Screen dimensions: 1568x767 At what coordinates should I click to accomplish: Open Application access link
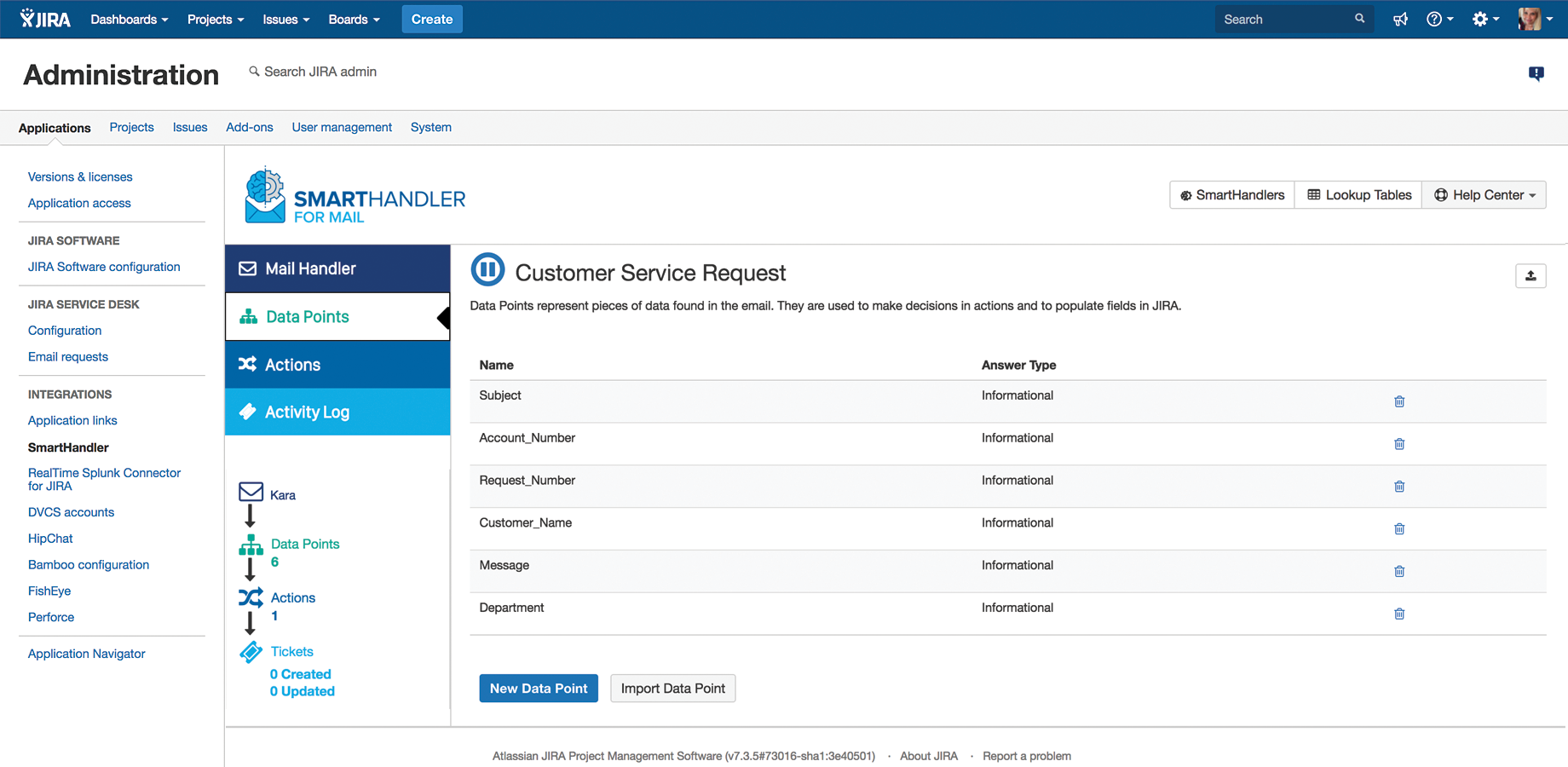(79, 203)
